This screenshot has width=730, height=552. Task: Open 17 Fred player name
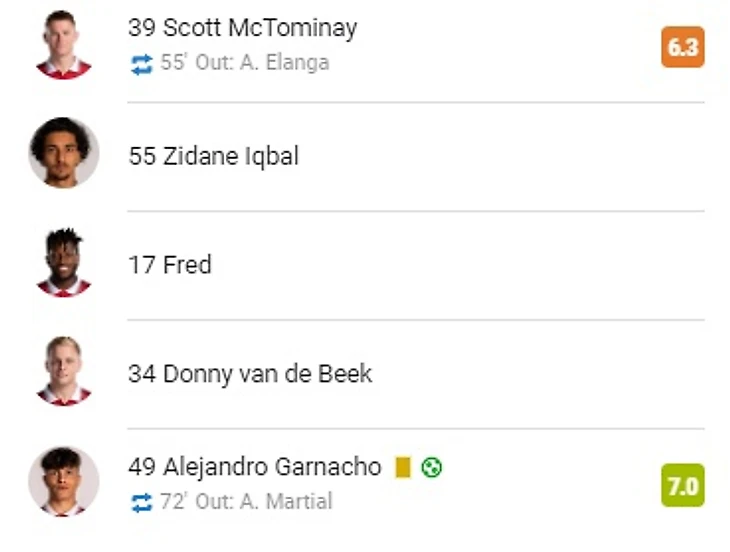click(170, 265)
